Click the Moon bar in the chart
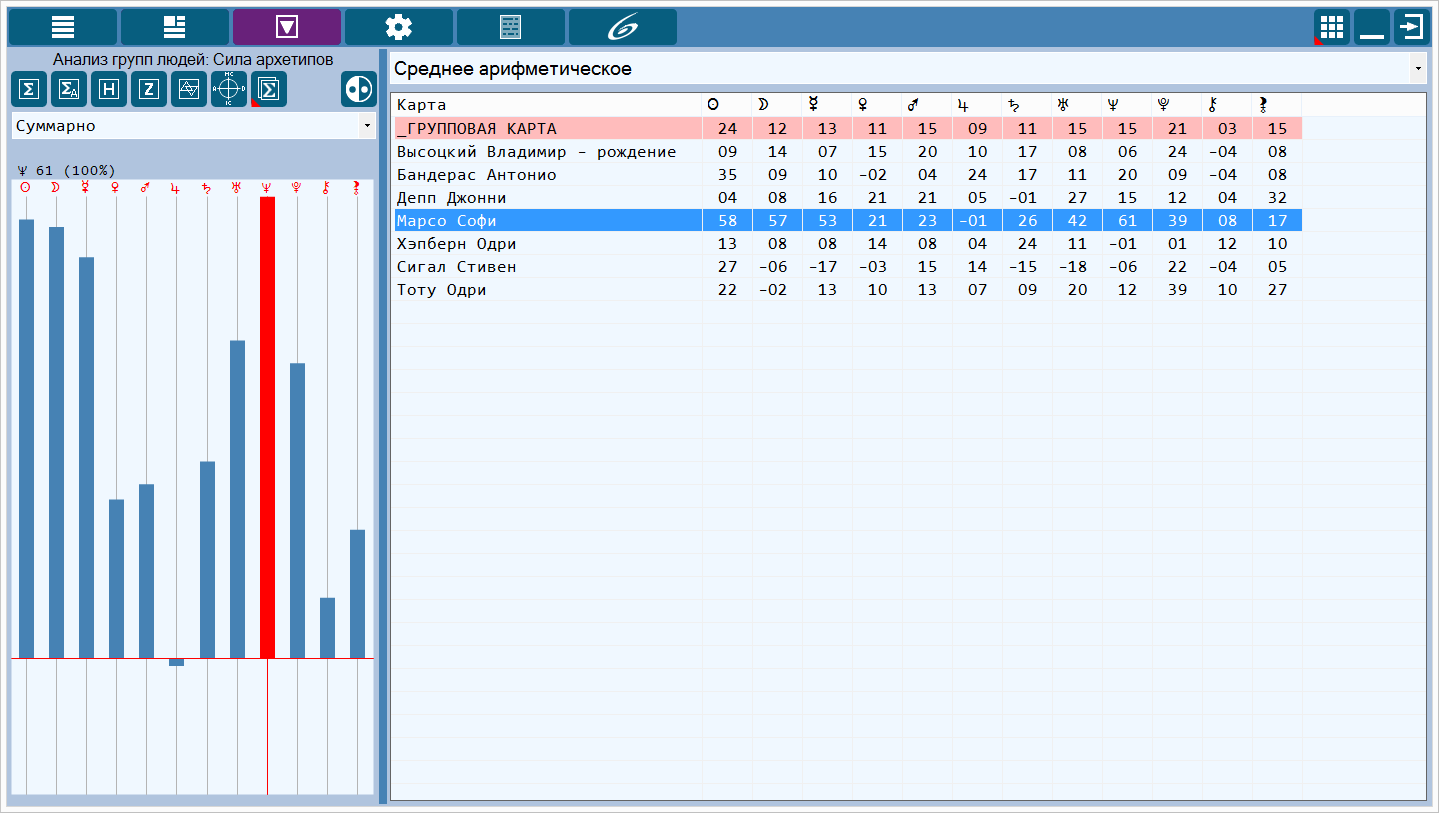This screenshot has height=813, width=1439. (x=56, y=442)
